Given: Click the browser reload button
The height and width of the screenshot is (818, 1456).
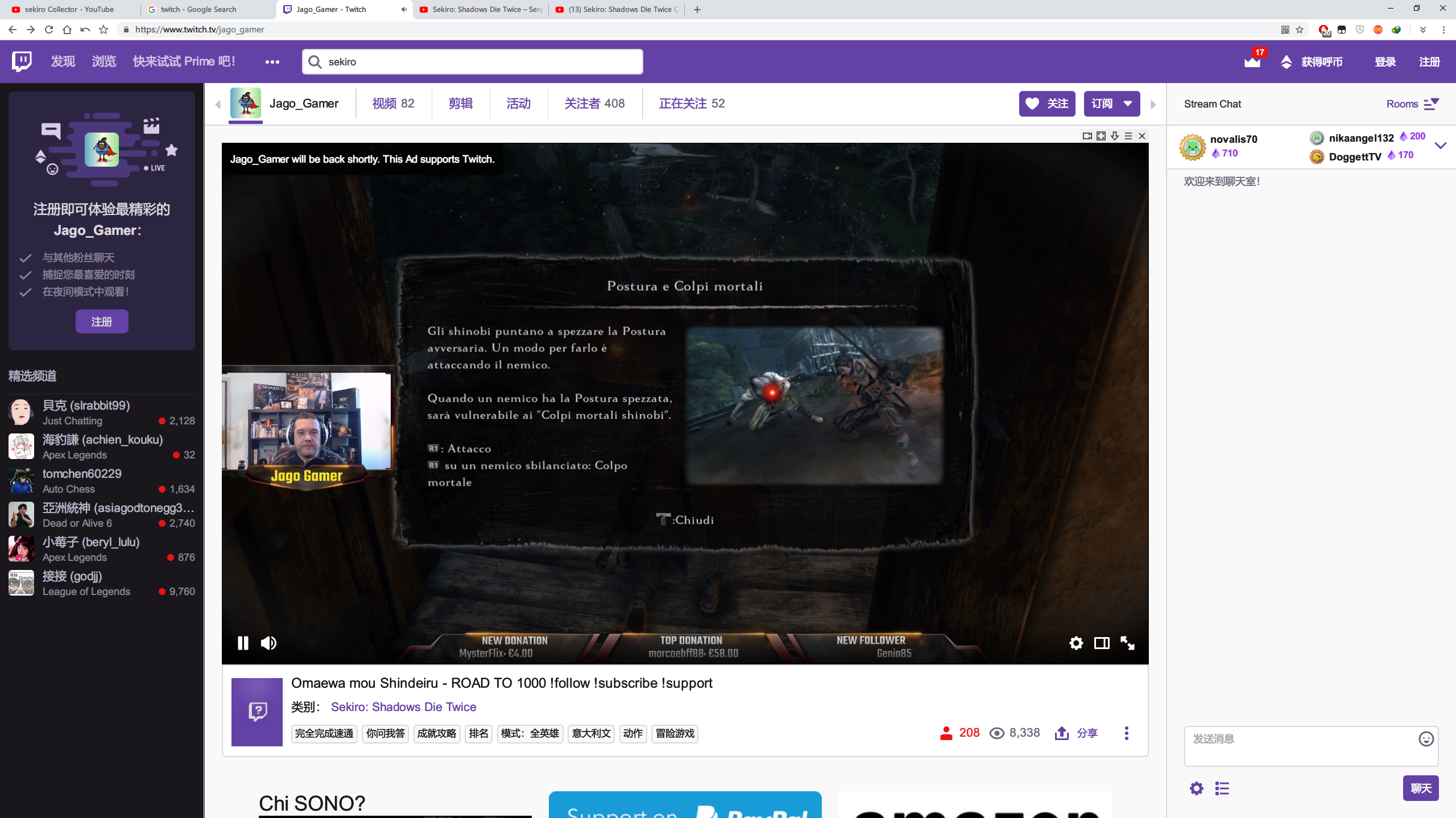Looking at the screenshot, I should 49,30.
